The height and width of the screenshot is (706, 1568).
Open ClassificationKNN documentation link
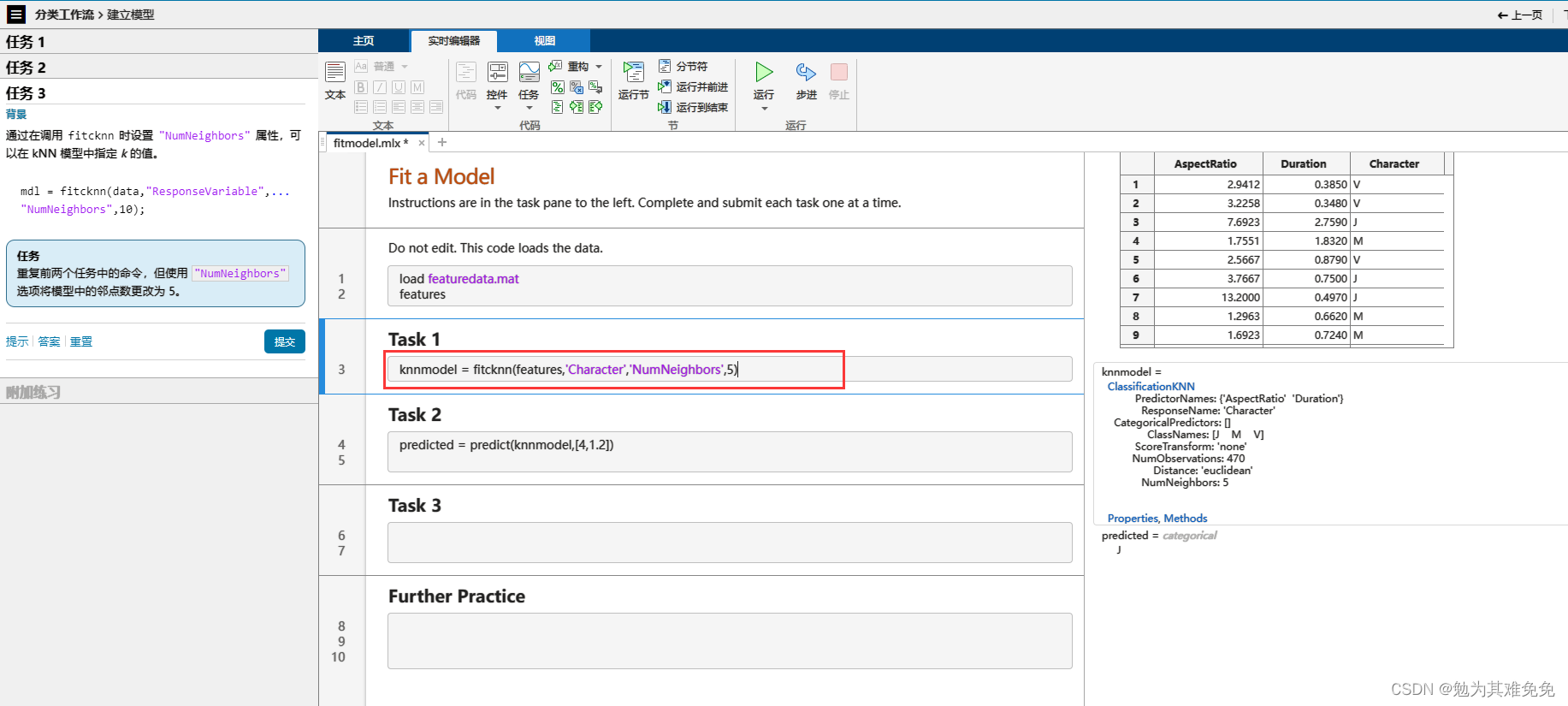[x=1151, y=387]
